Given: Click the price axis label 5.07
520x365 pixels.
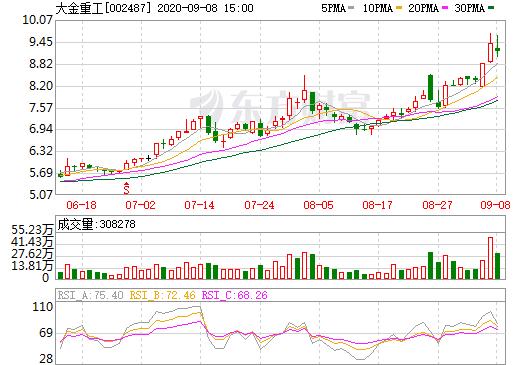Looking at the screenshot, I should [x=41, y=194].
